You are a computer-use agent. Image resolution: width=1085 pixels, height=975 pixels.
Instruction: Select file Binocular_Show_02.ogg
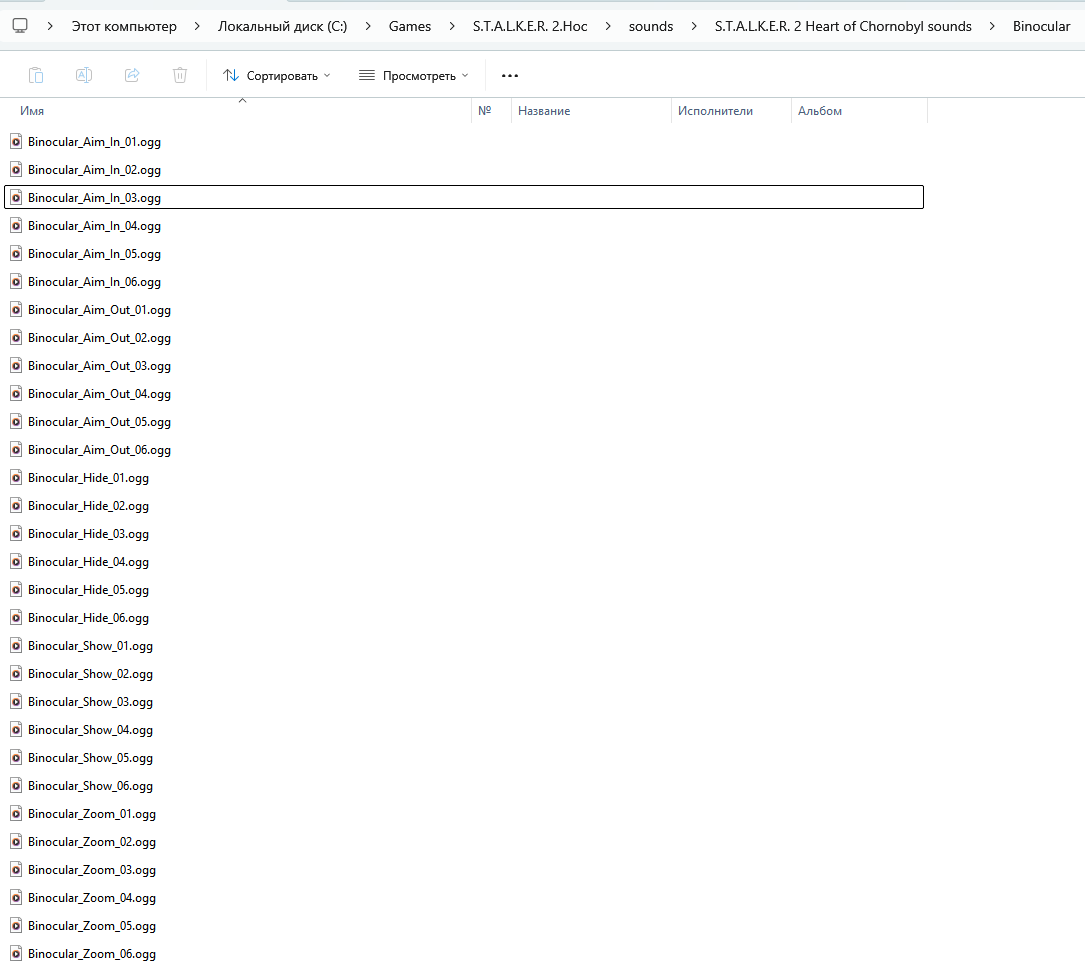click(x=90, y=674)
